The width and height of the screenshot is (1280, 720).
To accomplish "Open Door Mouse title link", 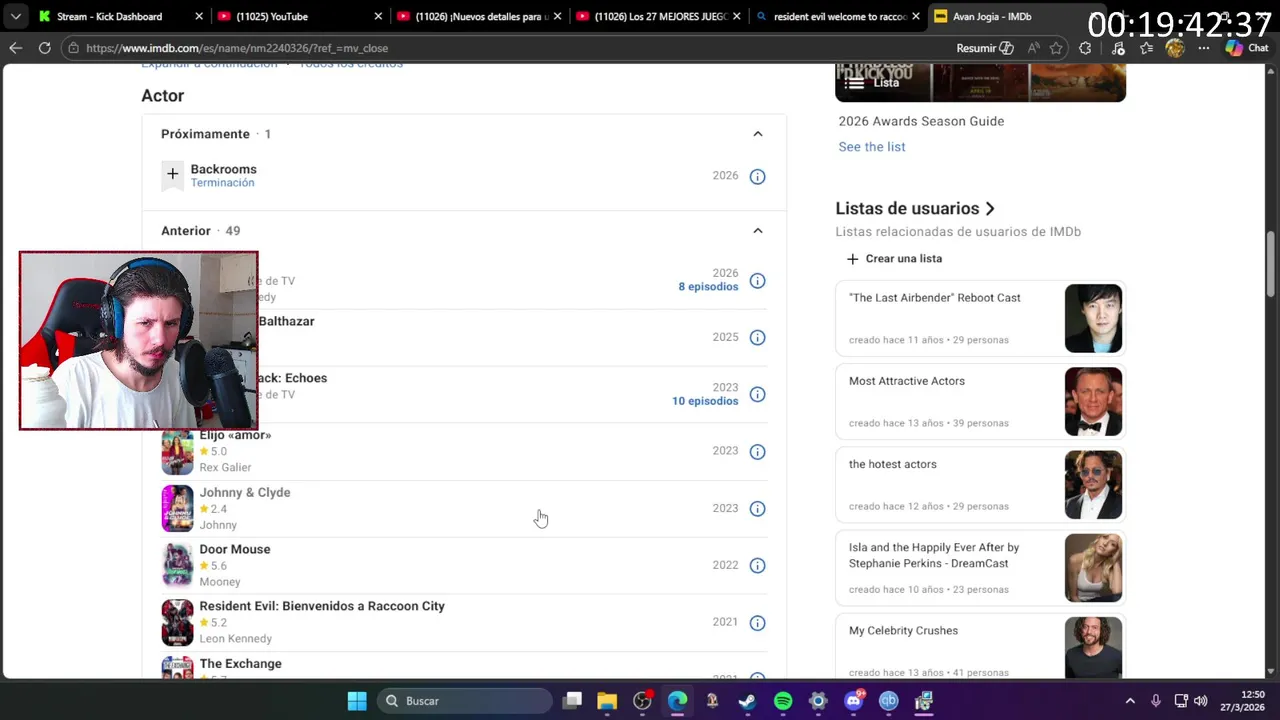I will (x=235, y=549).
